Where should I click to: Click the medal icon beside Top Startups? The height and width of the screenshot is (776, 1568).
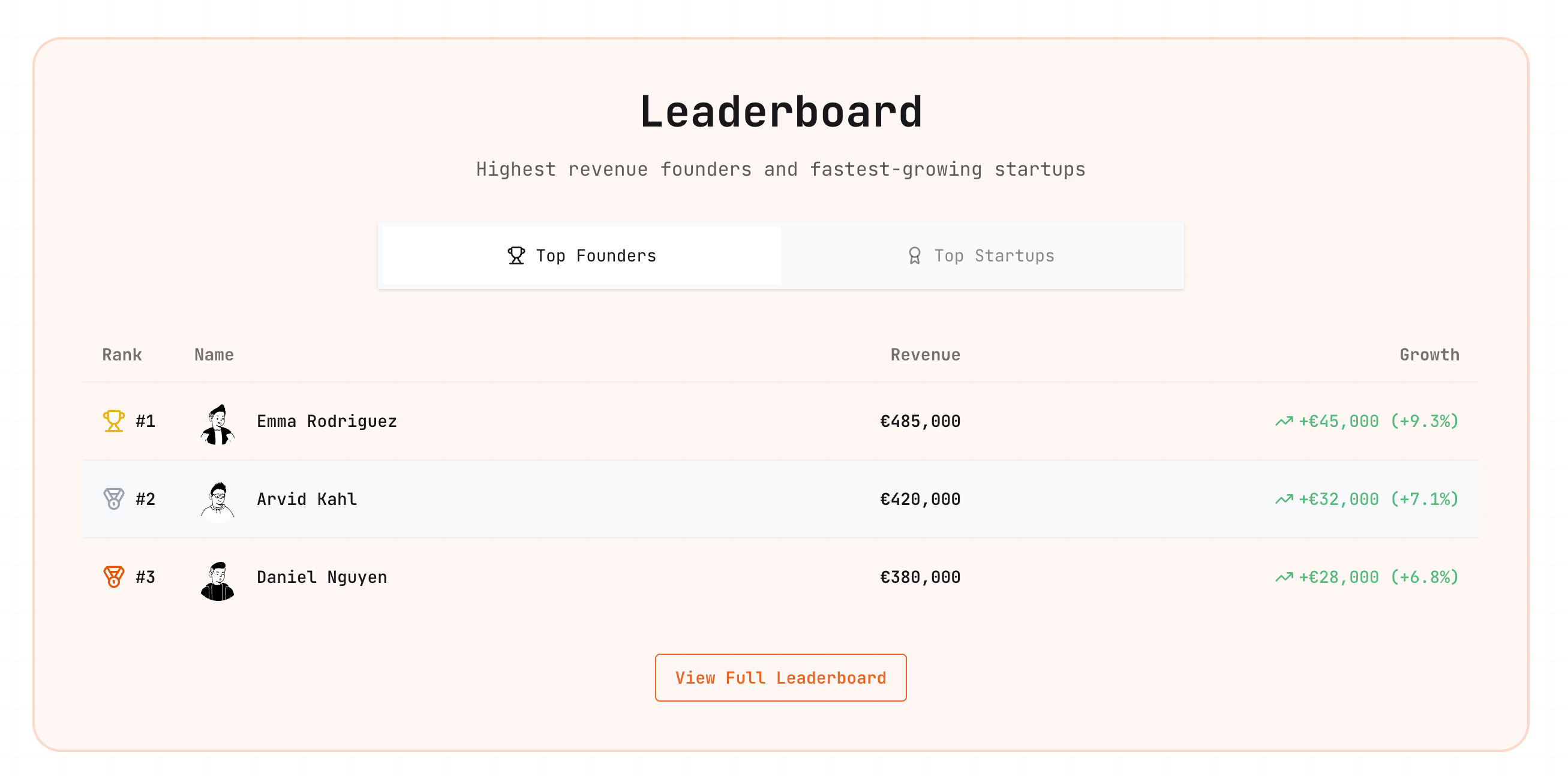tap(913, 255)
